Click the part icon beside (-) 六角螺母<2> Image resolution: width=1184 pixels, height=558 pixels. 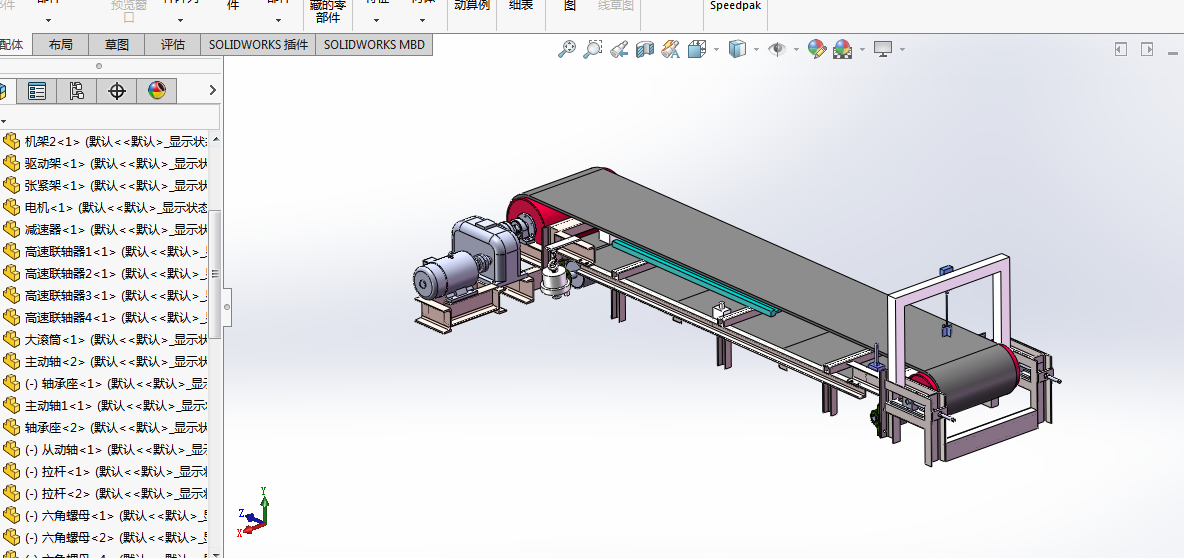click(x=11, y=537)
